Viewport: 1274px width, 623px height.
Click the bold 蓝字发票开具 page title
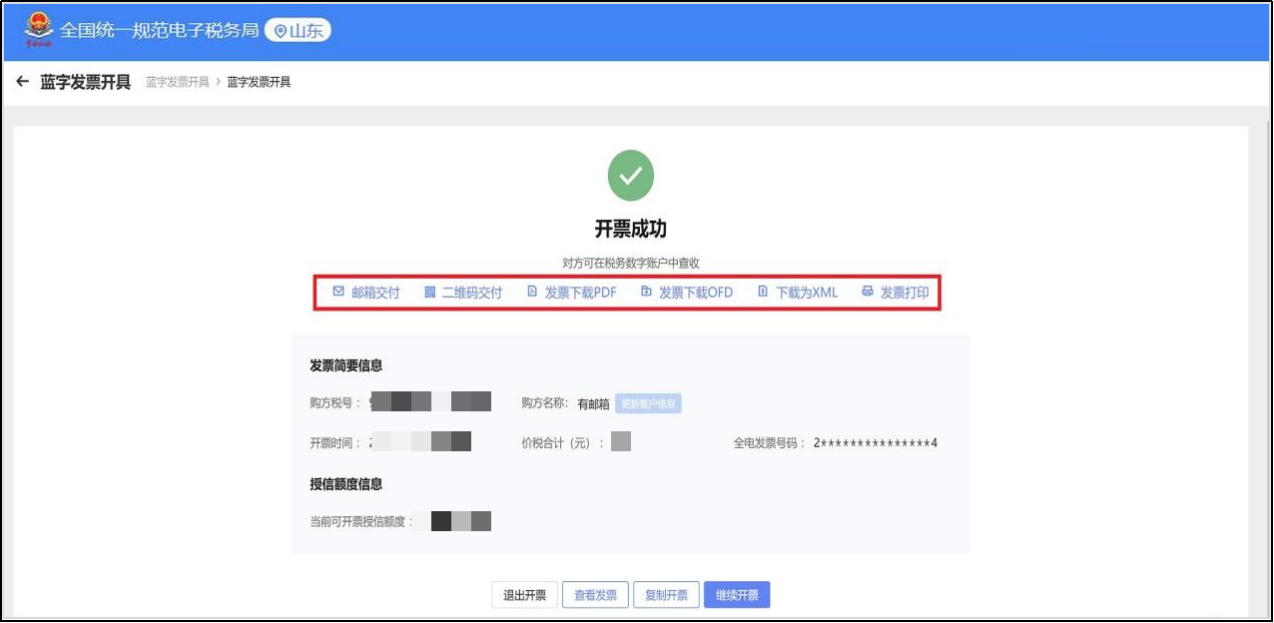coord(85,81)
